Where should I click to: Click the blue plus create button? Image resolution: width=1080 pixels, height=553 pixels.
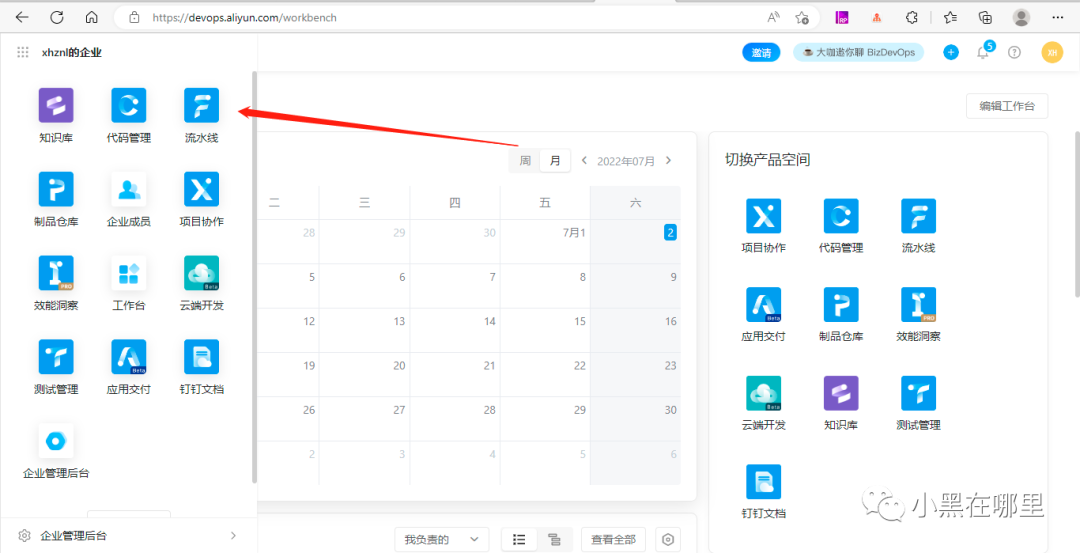pyautogui.click(x=951, y=52)
